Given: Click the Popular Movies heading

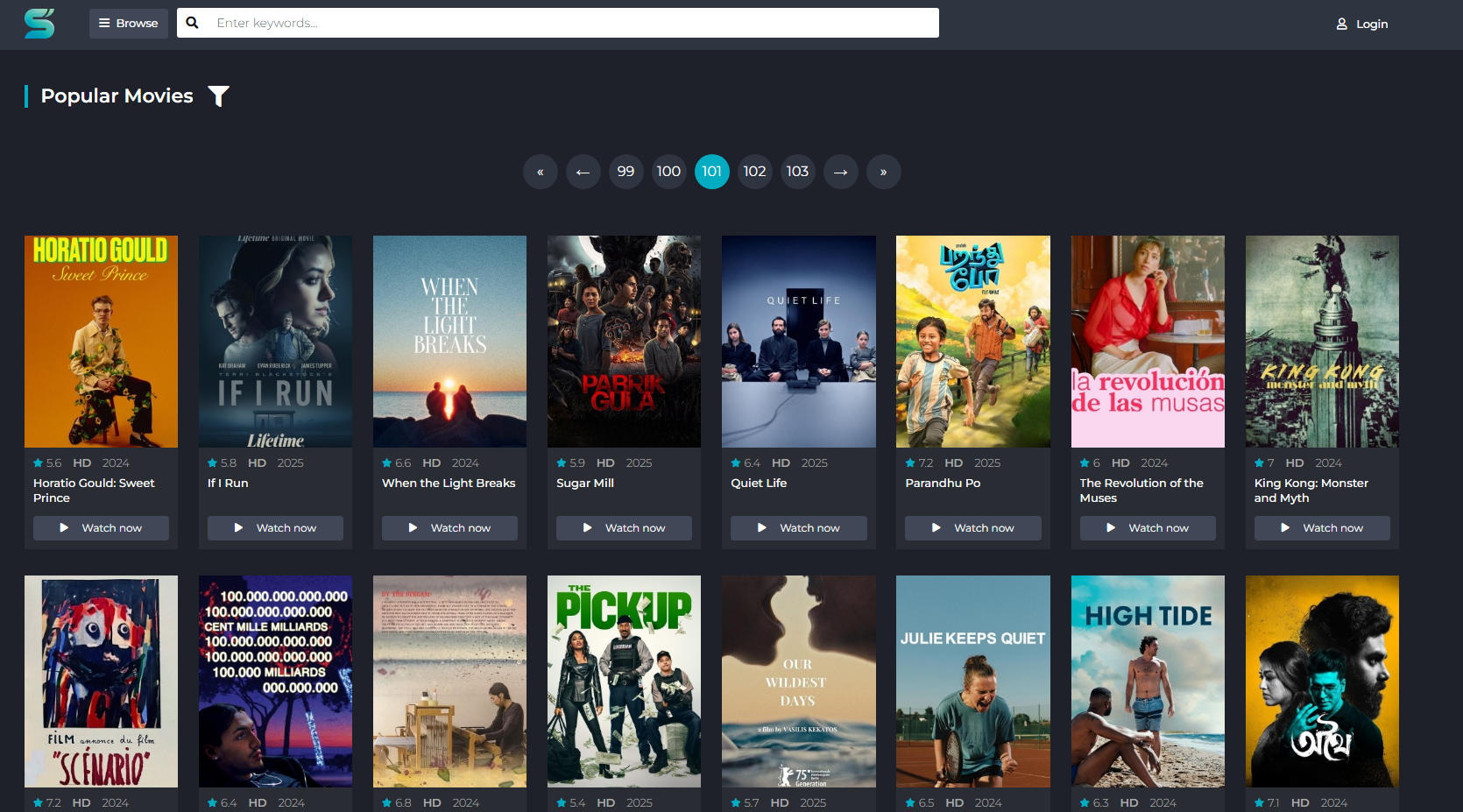Looking at the screenshot, I should pos(117,96).
